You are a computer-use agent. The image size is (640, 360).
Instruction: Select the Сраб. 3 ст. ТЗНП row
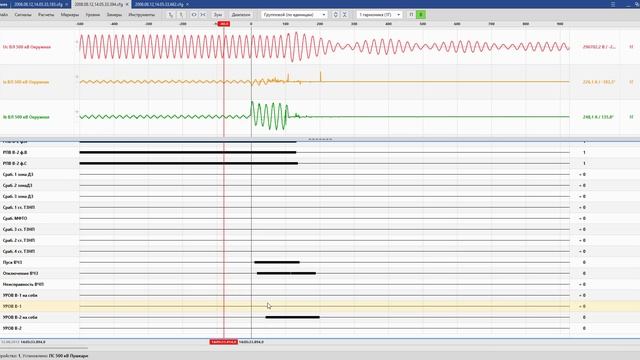[320, 229]
